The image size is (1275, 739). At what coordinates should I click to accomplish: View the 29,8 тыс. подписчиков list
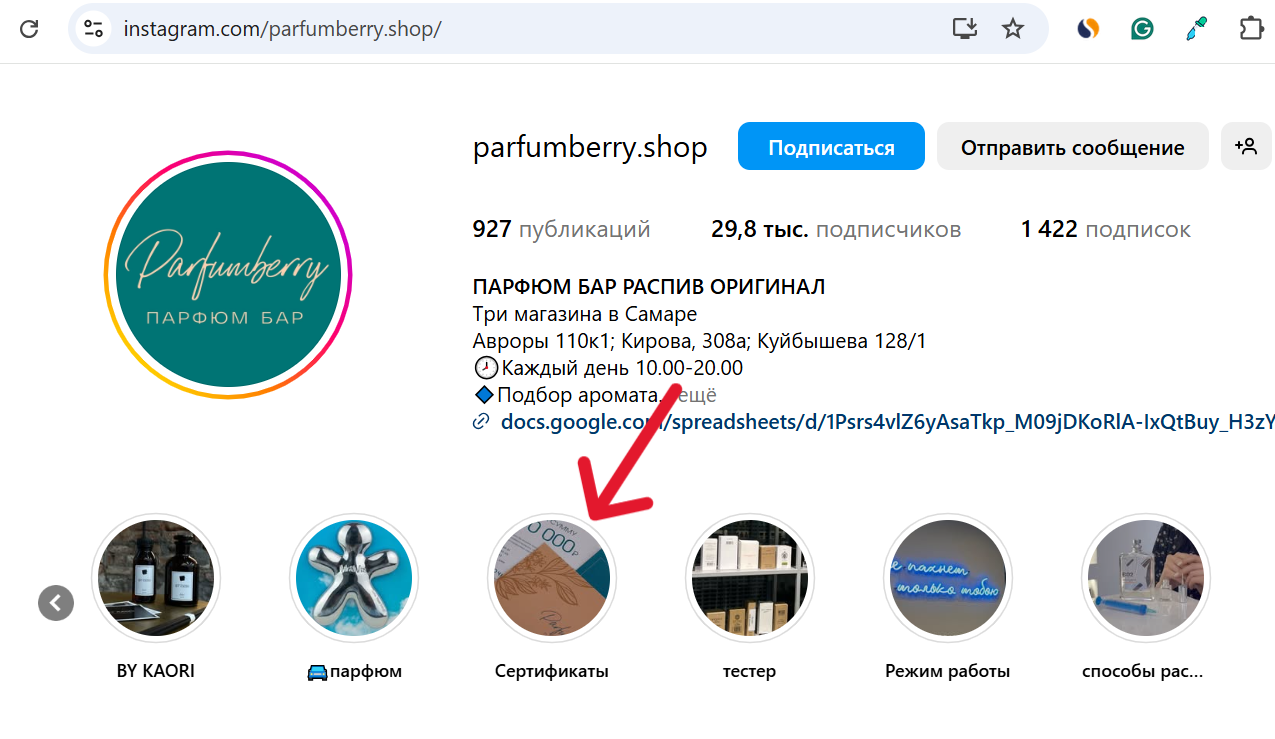pos(836,229)
